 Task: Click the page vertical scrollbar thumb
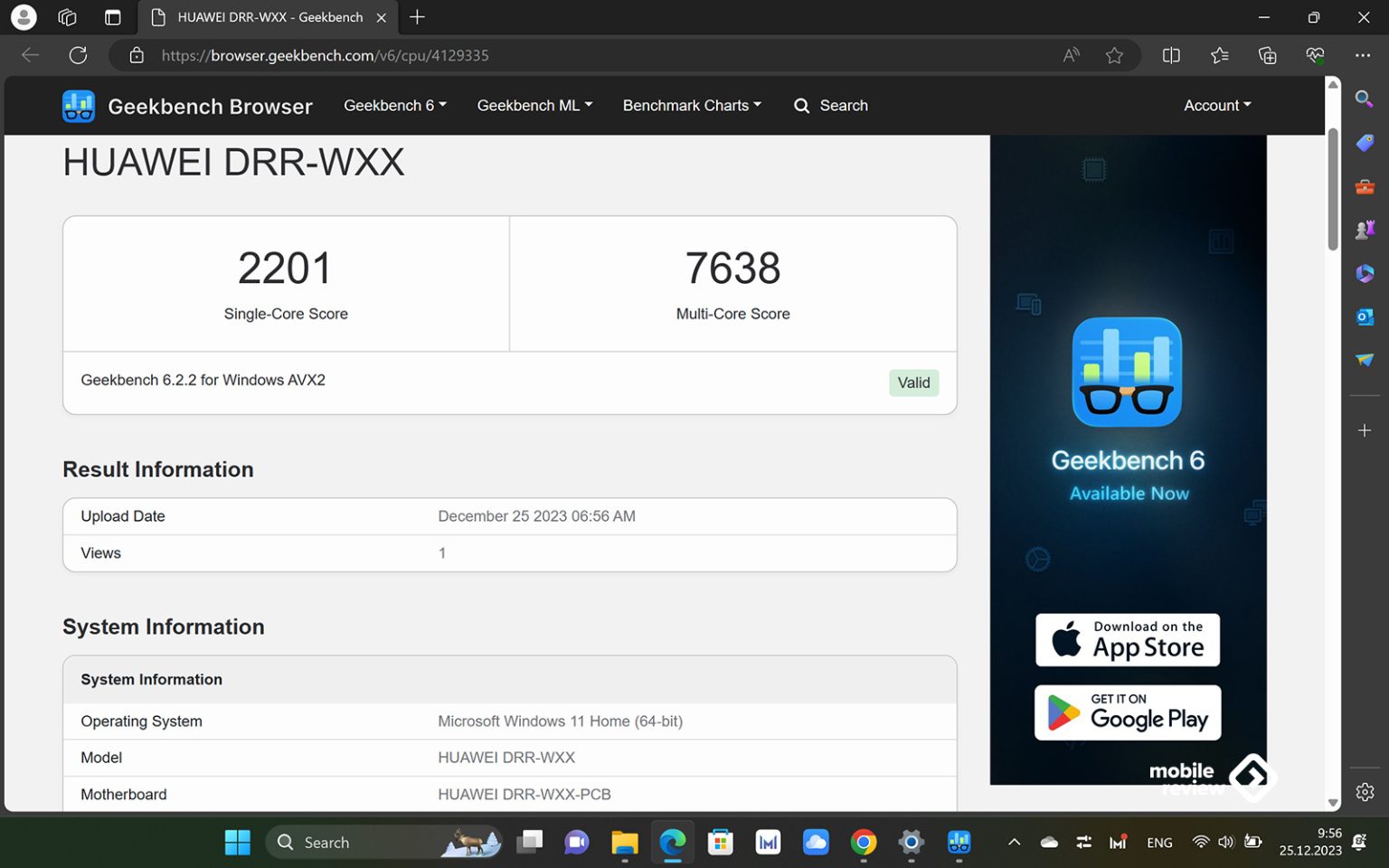click(1332, 188)
